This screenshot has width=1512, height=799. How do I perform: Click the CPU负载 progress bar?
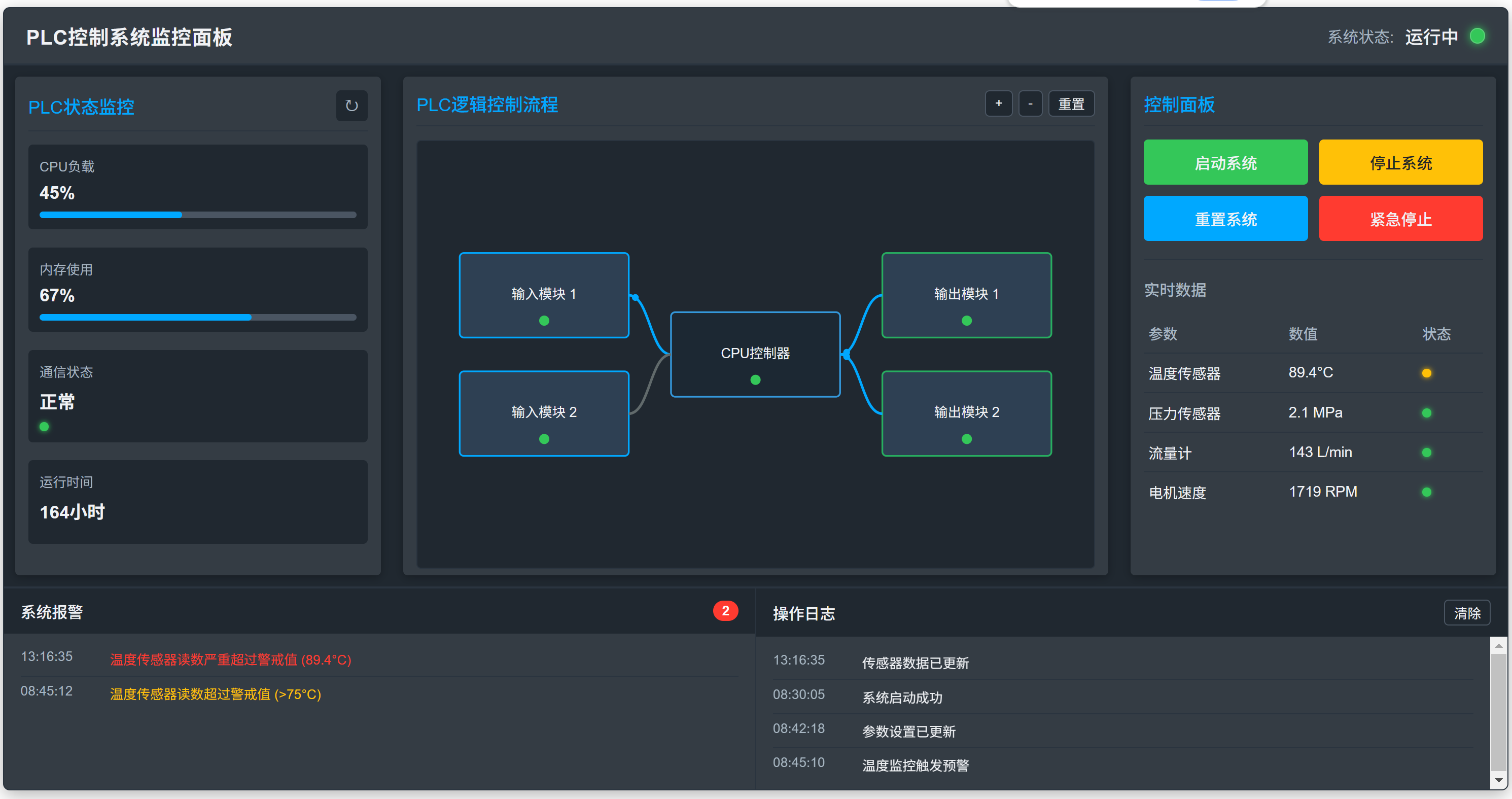coord(198,215)
